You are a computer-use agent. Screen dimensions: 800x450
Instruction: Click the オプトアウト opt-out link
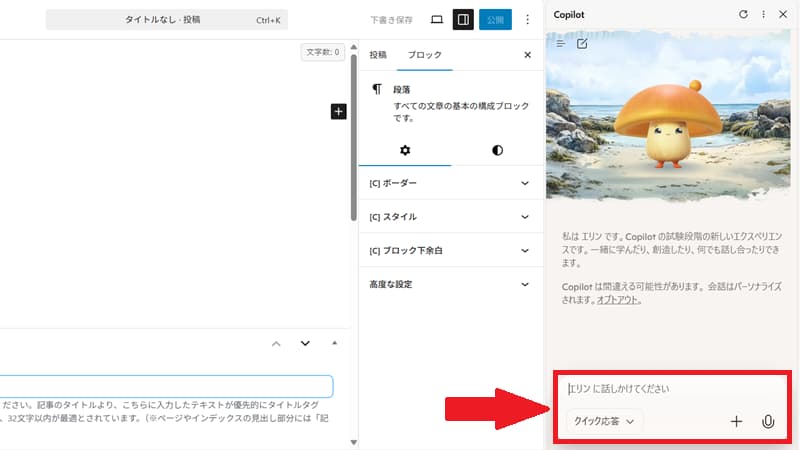(x=617, y=300)
